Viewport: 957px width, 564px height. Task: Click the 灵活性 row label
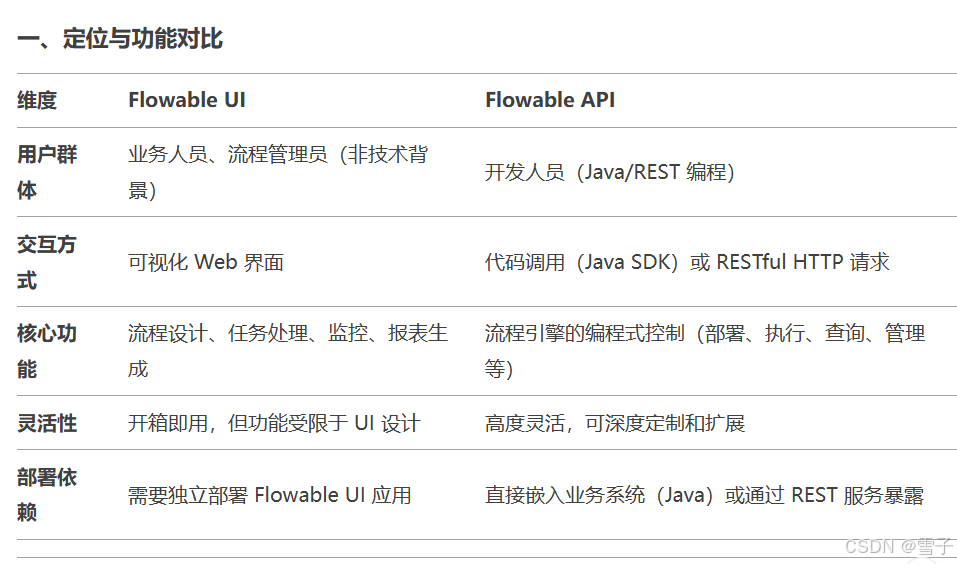pos(47,423)
